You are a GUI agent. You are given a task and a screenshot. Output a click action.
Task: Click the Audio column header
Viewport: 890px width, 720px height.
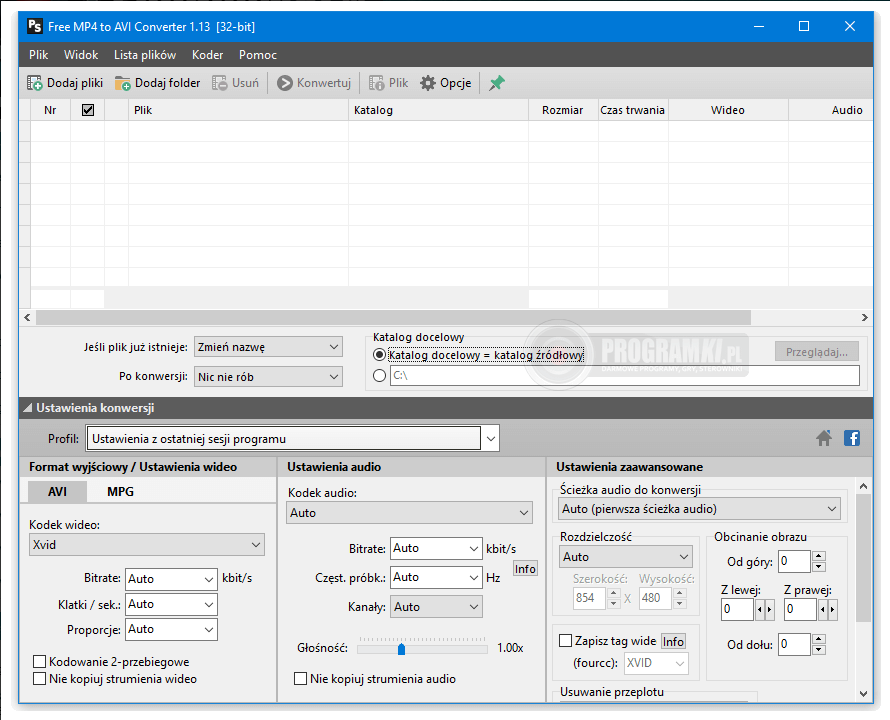(831, 110)
